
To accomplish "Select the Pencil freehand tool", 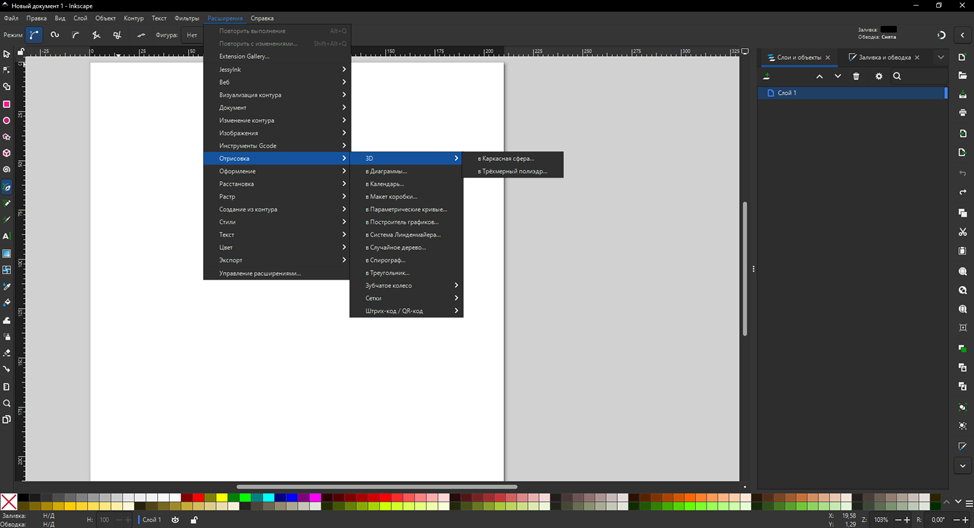I will tap(7, 203).
